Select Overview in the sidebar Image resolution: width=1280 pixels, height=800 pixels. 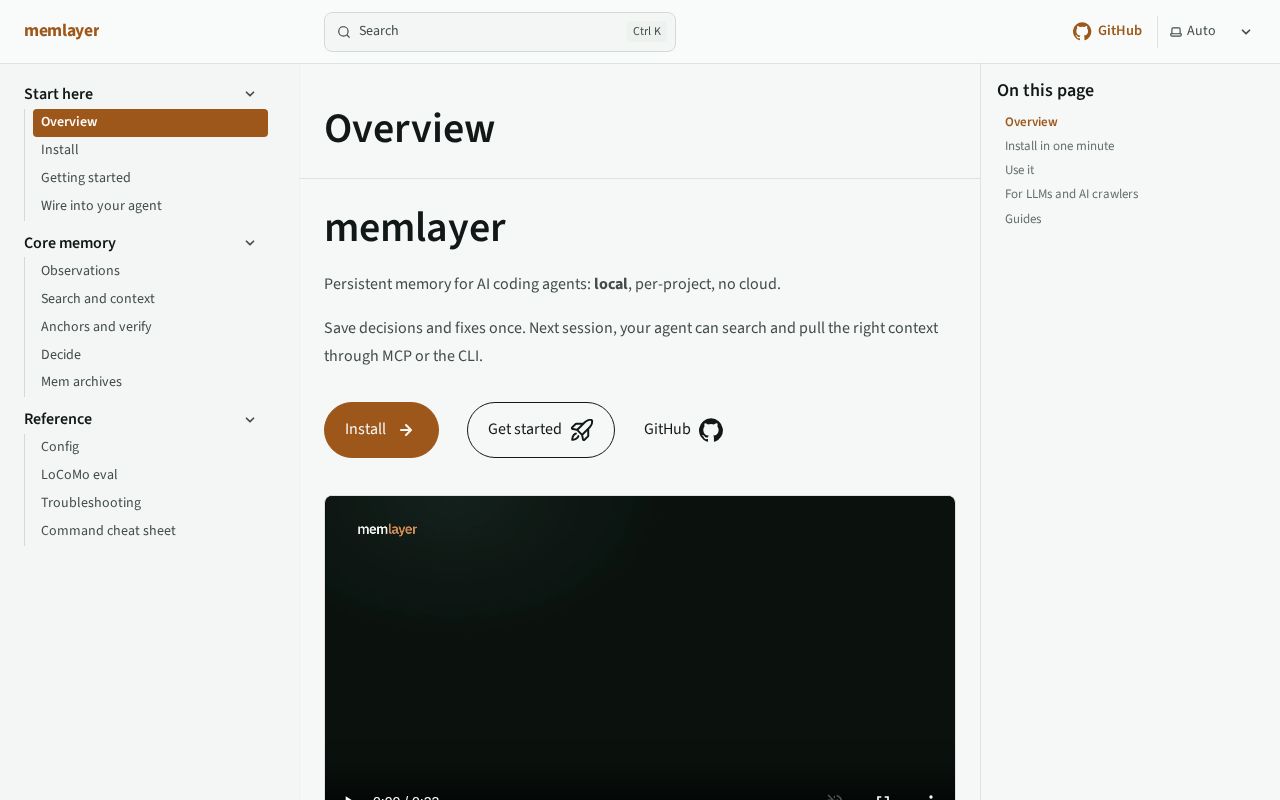point(150,122)
